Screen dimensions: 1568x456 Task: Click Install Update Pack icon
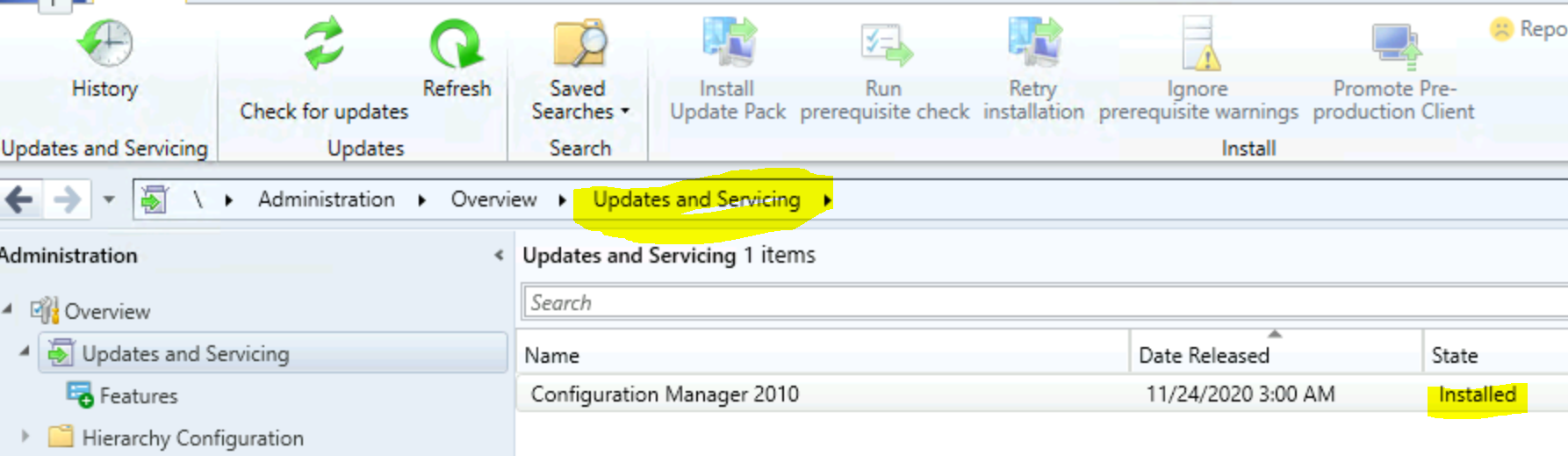[x=728, y=42]
